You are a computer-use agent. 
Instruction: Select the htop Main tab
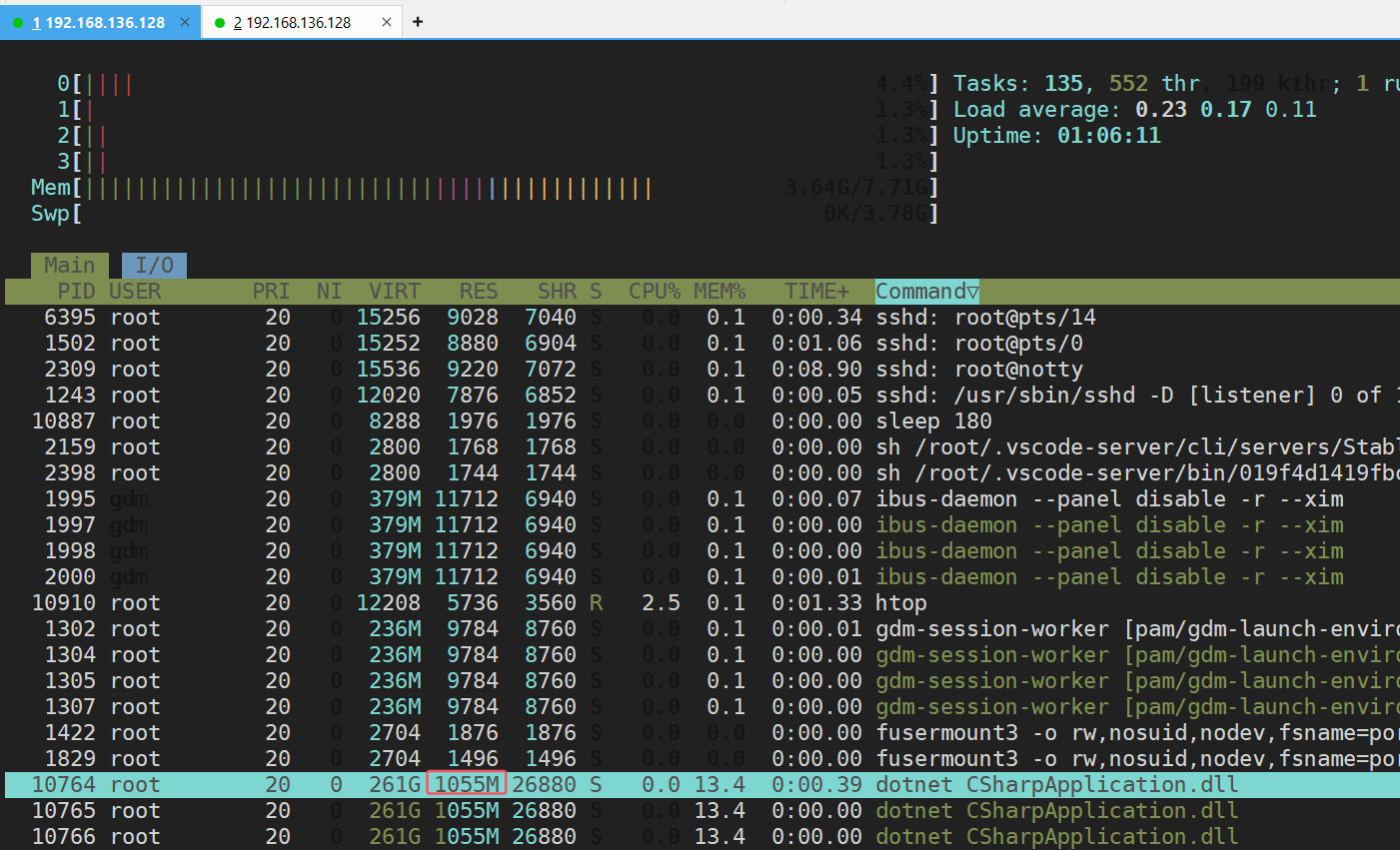(69, 266)
